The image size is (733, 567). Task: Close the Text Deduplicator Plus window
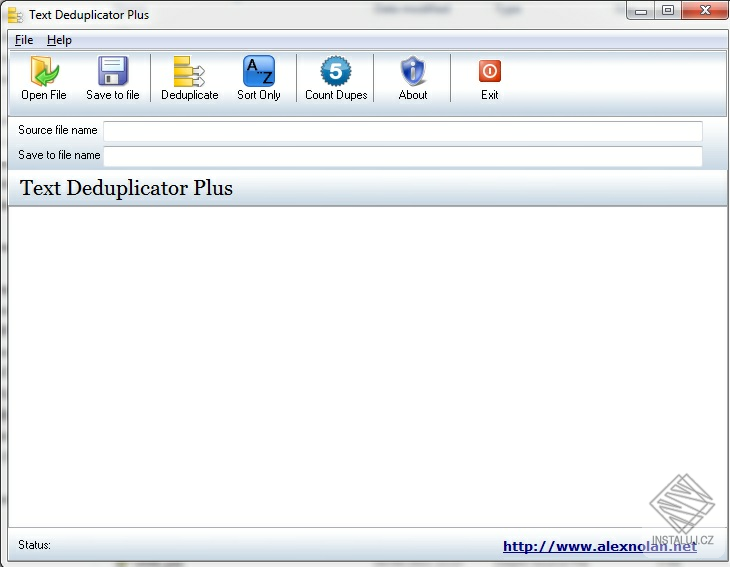point(705,10)
